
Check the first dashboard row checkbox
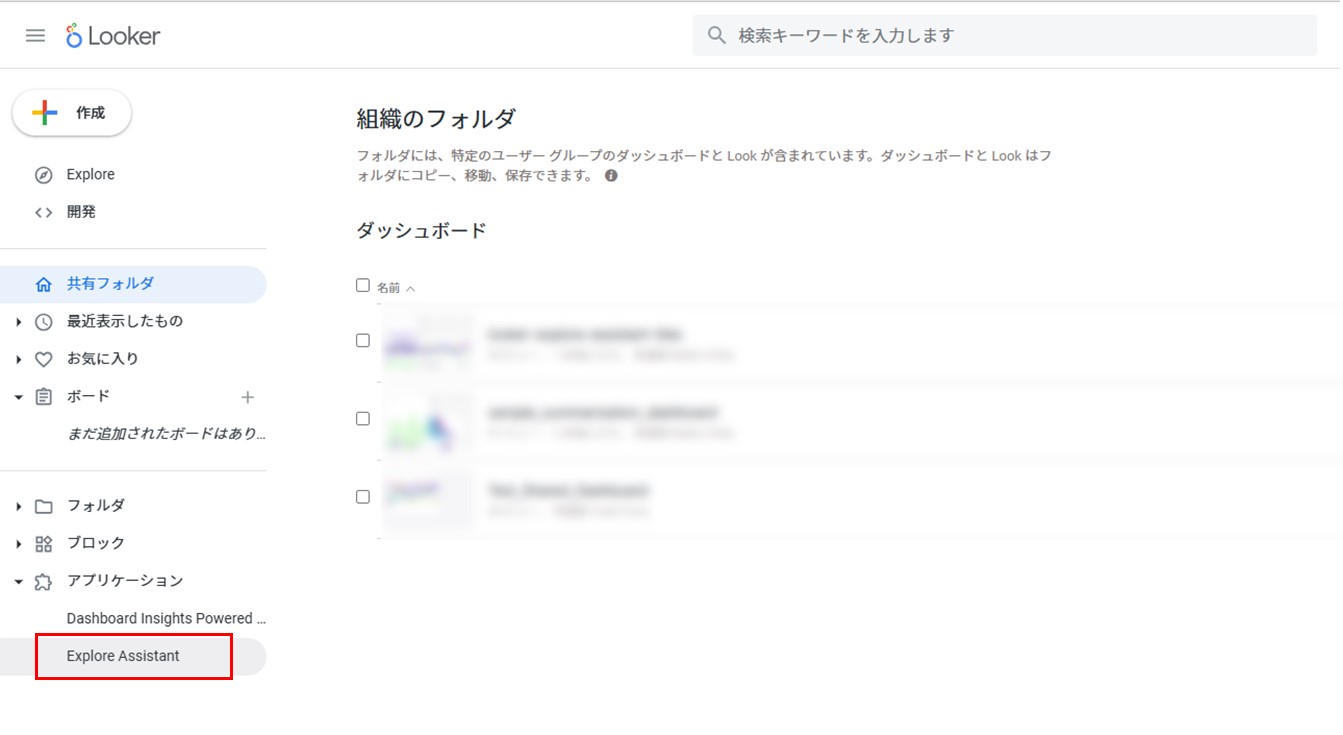(x=363, y=340)
